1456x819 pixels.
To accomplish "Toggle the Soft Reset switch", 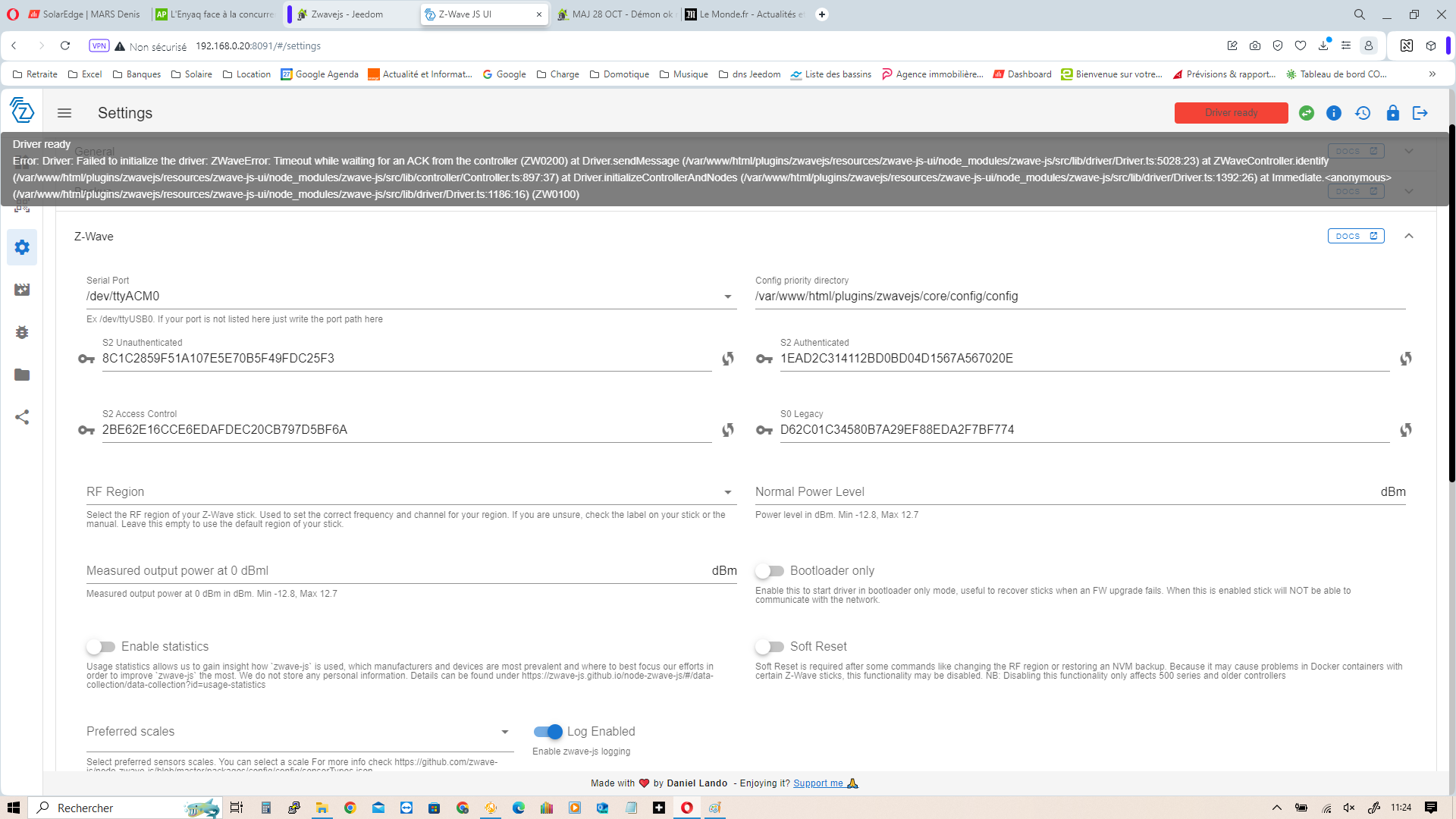I will coord(770,647).
